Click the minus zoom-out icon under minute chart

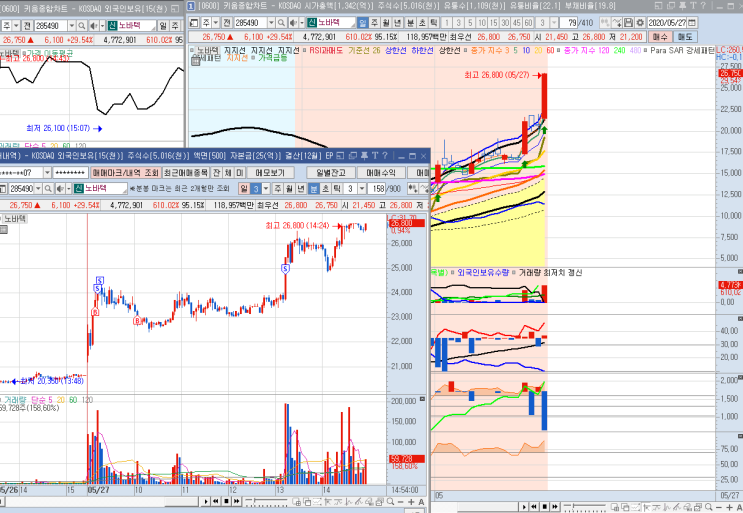(x=401, y=502)
